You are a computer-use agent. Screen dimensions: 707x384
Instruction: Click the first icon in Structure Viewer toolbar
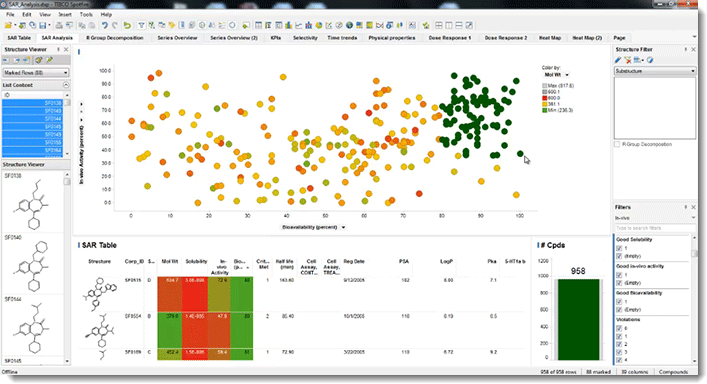pos(6,59)
